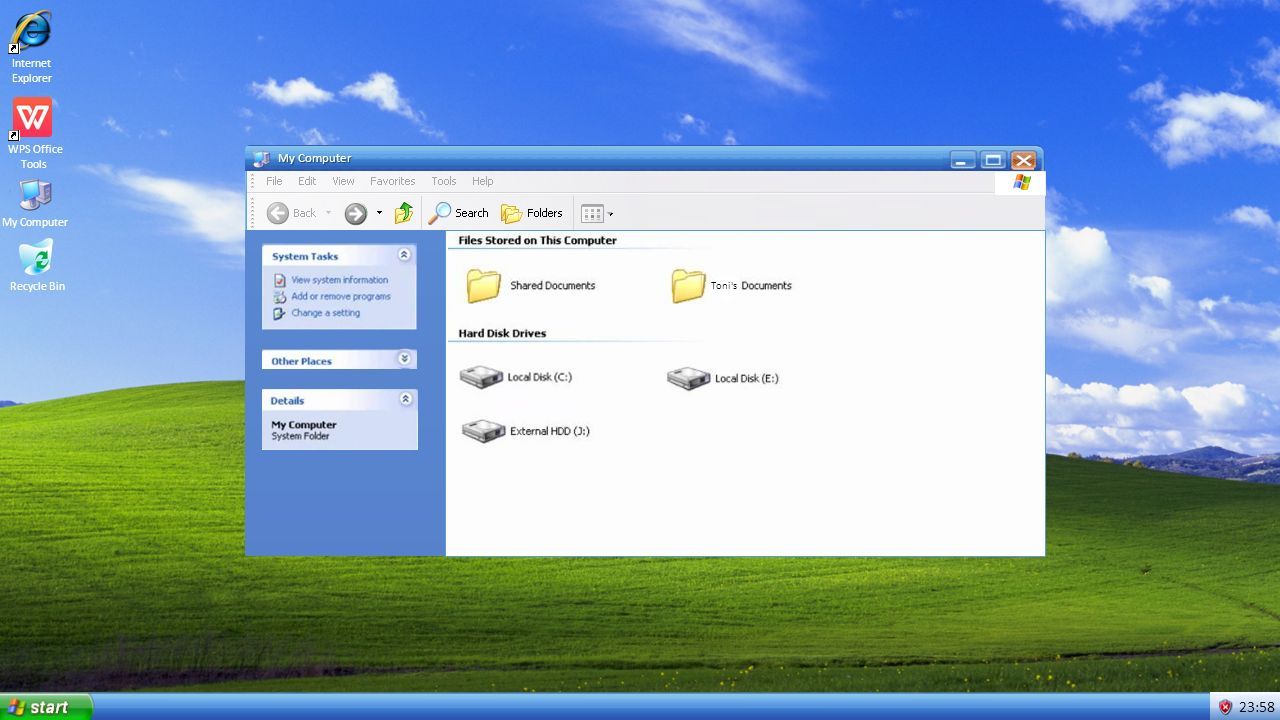
Task: Open the Edit menu
Action: [307, 181]
